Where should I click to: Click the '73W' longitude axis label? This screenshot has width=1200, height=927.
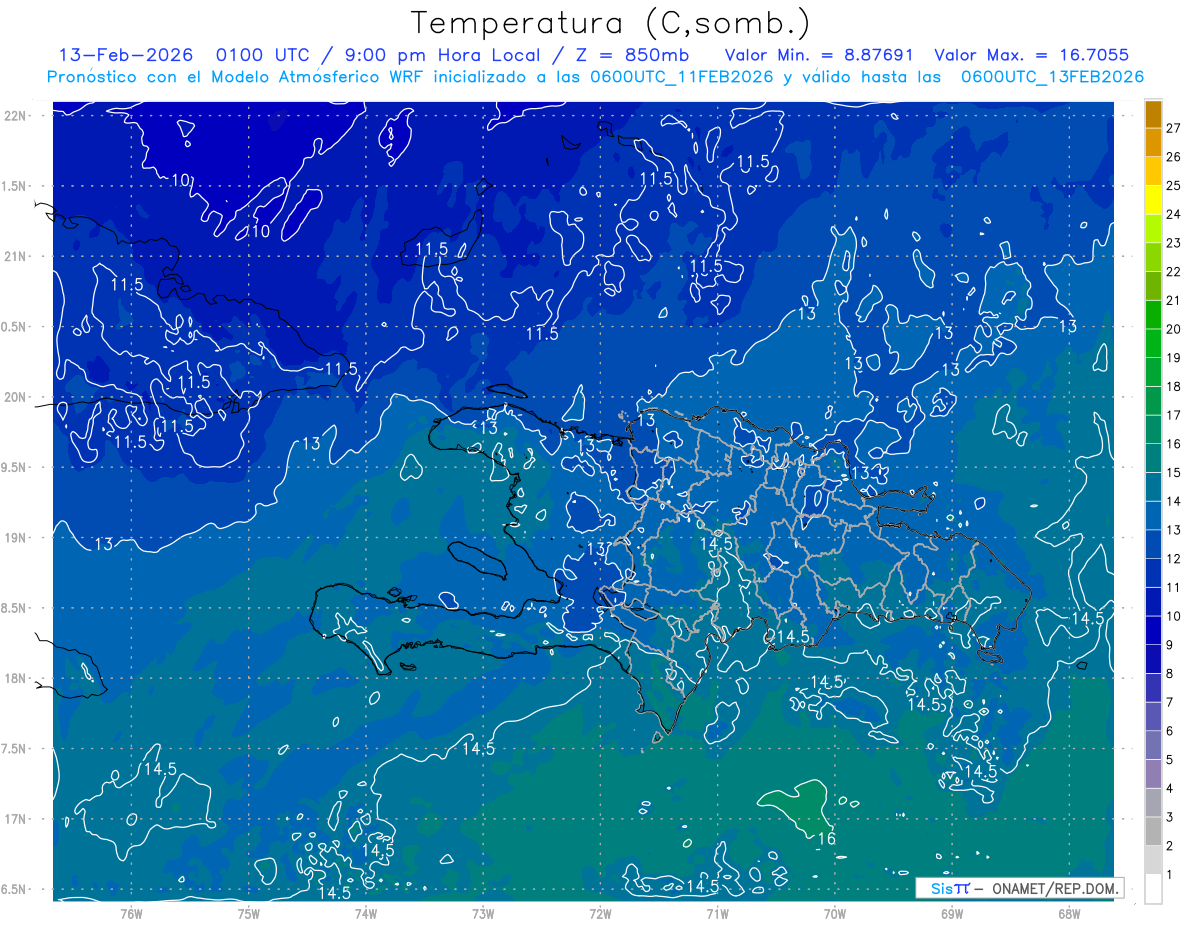(483, 913)
